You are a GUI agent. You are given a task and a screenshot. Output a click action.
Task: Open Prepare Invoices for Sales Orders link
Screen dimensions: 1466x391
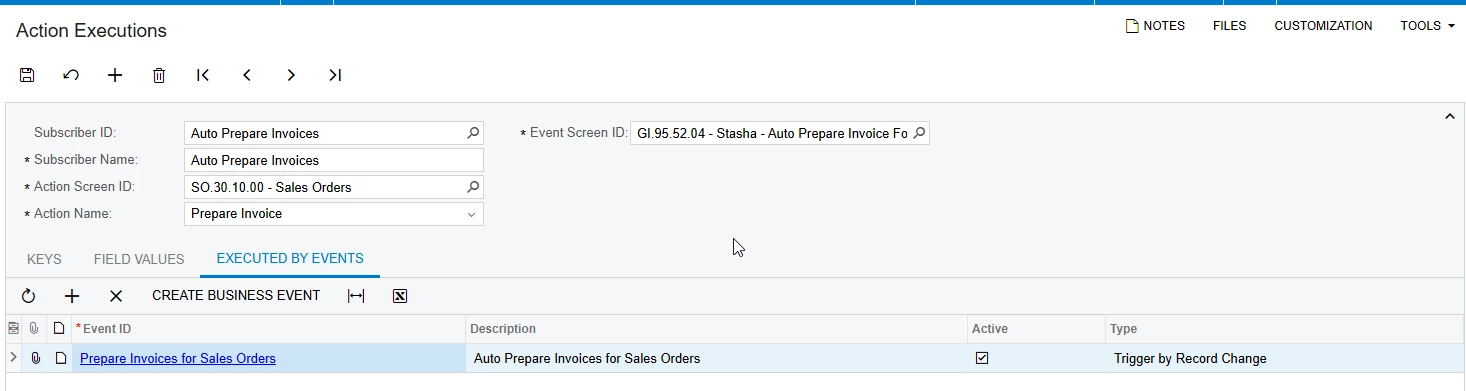coord(178,358)
